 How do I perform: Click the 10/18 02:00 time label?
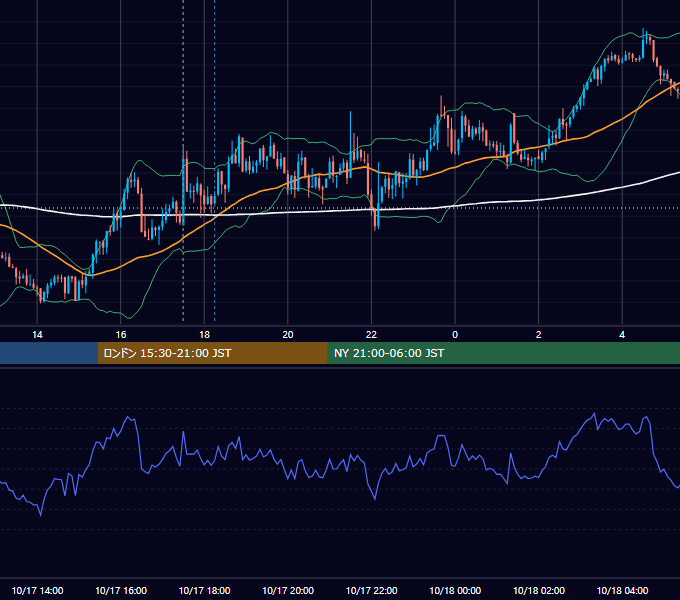click(539, 590)
